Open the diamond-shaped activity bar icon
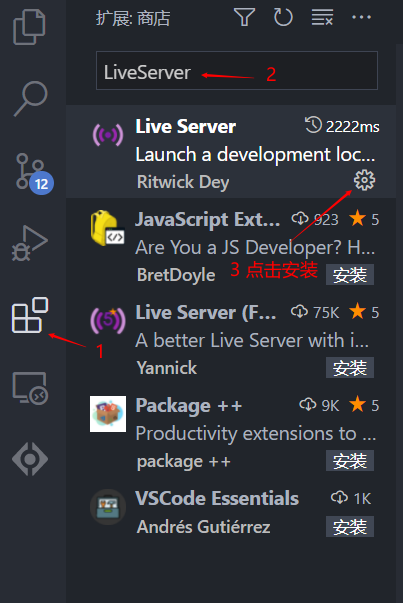Viewport: 403px width, 603px height. (30, 459)
